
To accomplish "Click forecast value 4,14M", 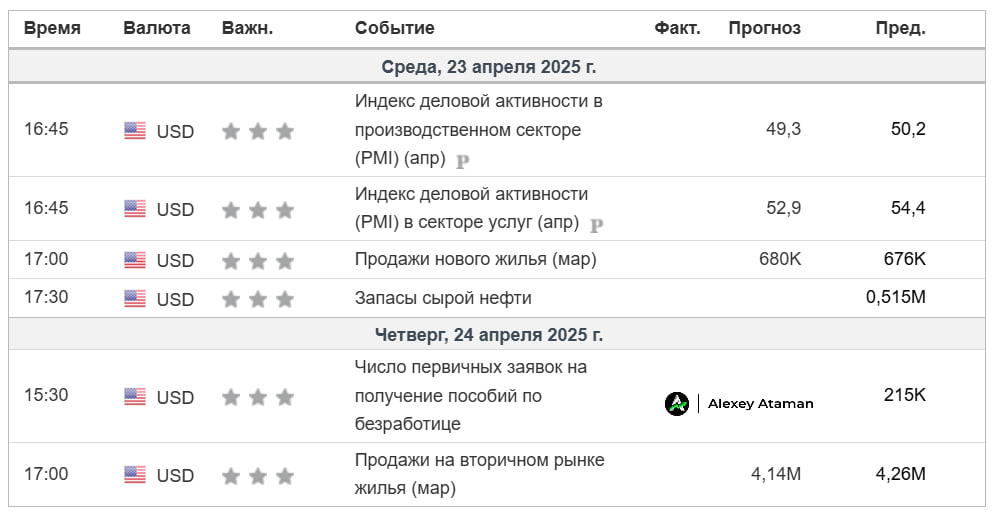I will click(776, 474).
